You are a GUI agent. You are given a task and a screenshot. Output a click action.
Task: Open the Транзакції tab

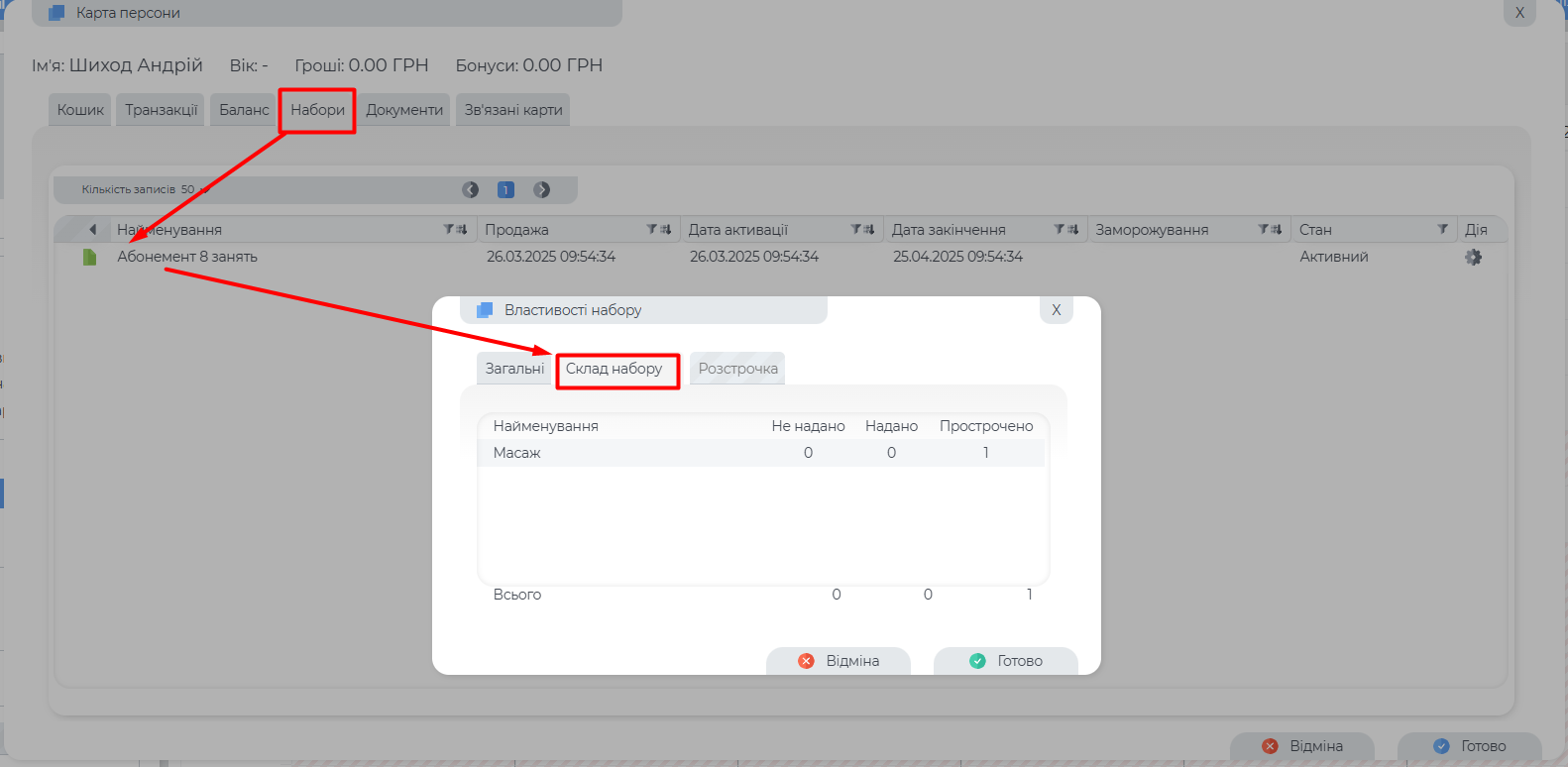tap(161, 110)
